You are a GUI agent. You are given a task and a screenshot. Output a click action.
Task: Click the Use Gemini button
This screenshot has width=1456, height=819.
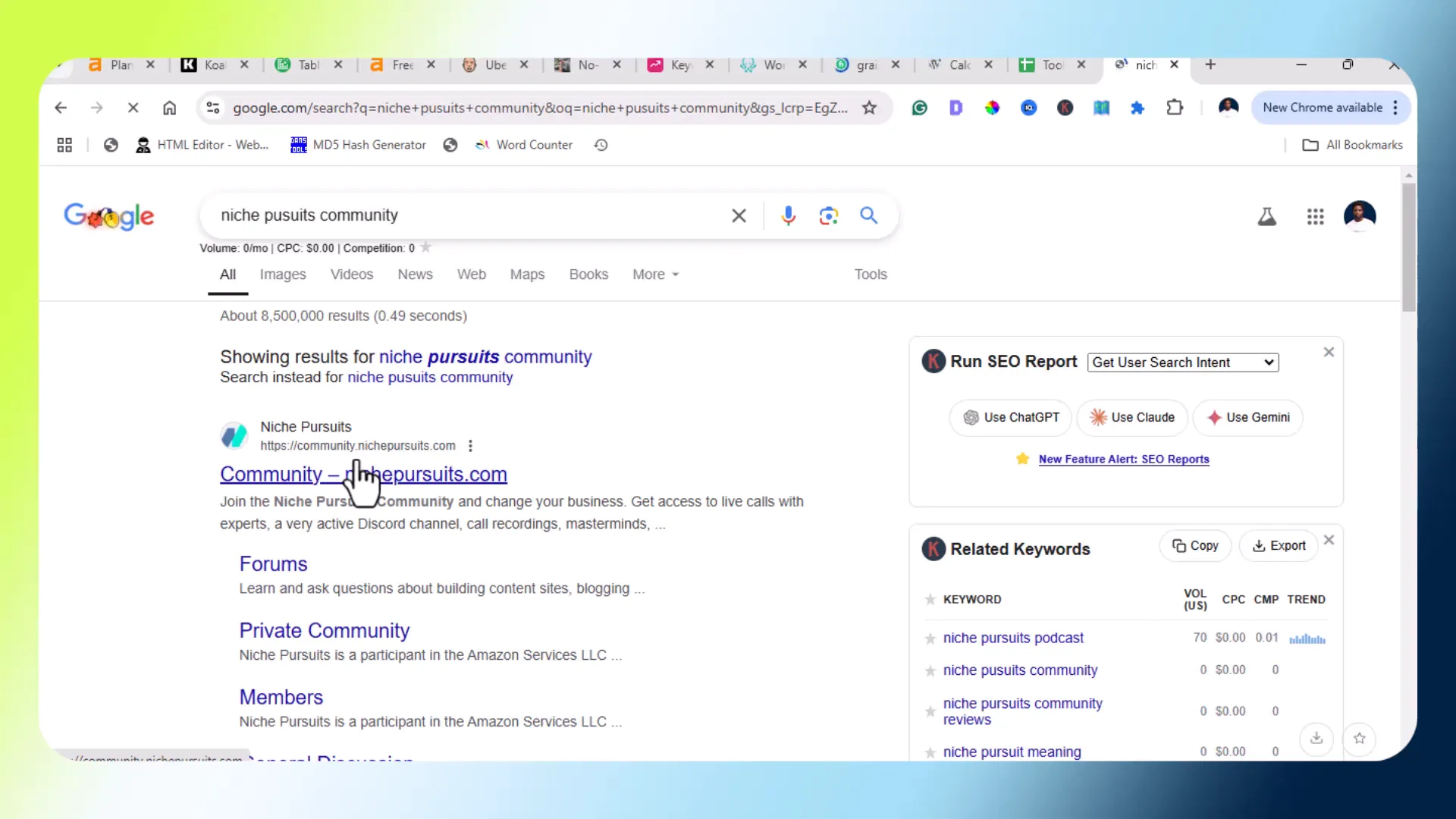coord(1248,418)
